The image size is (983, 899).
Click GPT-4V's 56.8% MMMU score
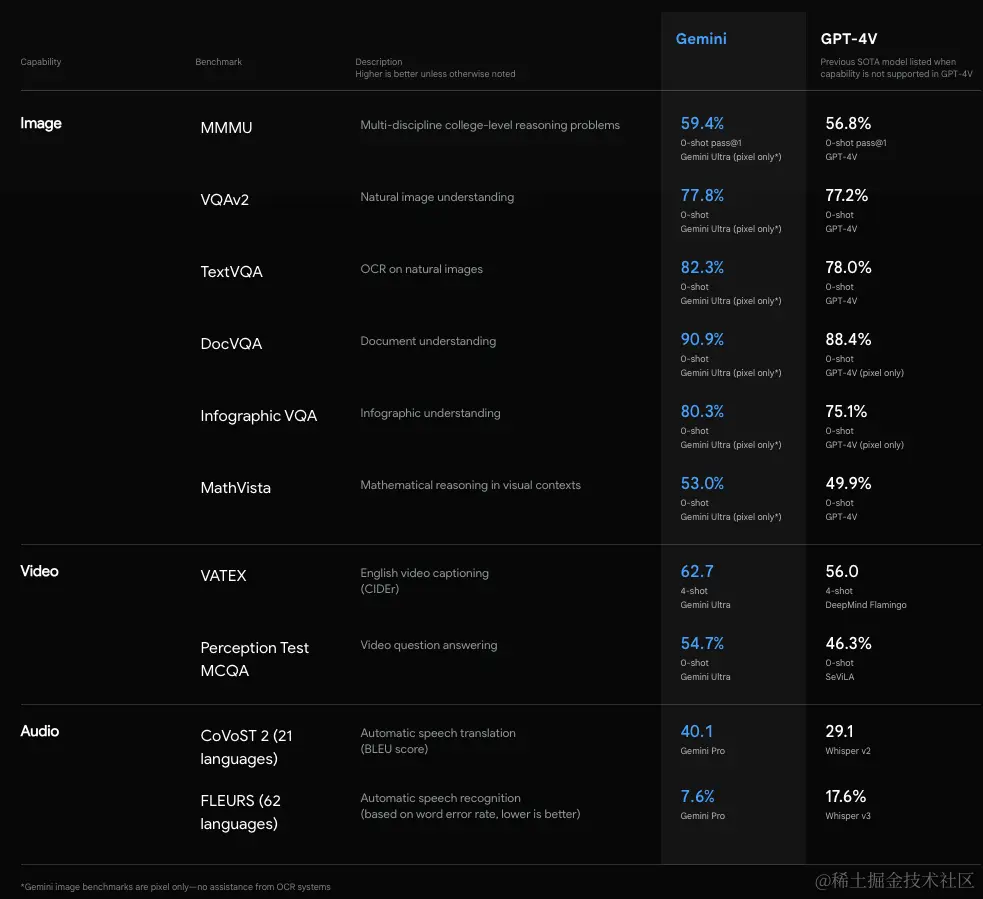pyautogui.click(x=848, y=124)
